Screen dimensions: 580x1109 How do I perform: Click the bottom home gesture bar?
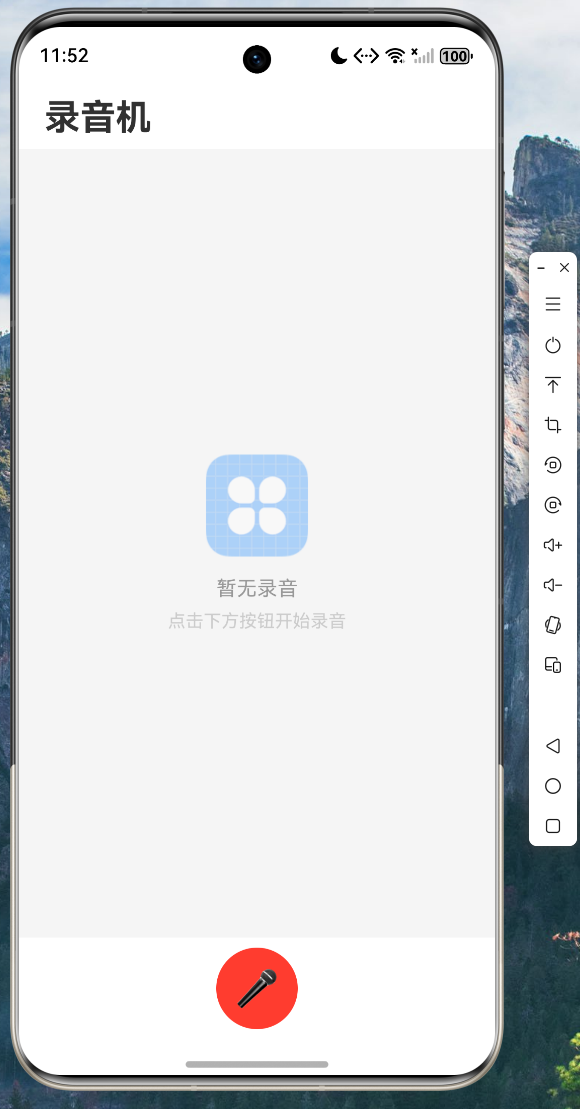[x=257, y=1064]
